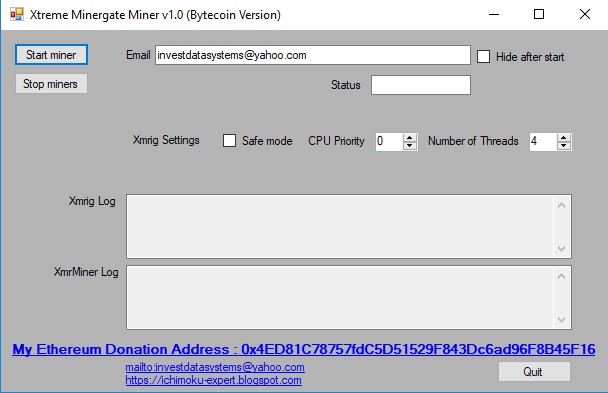Image resolution: width=608 pixels, height=393 pixels.
Task: Click inside the XmrMiner Log text area
Action: [340, 297]
